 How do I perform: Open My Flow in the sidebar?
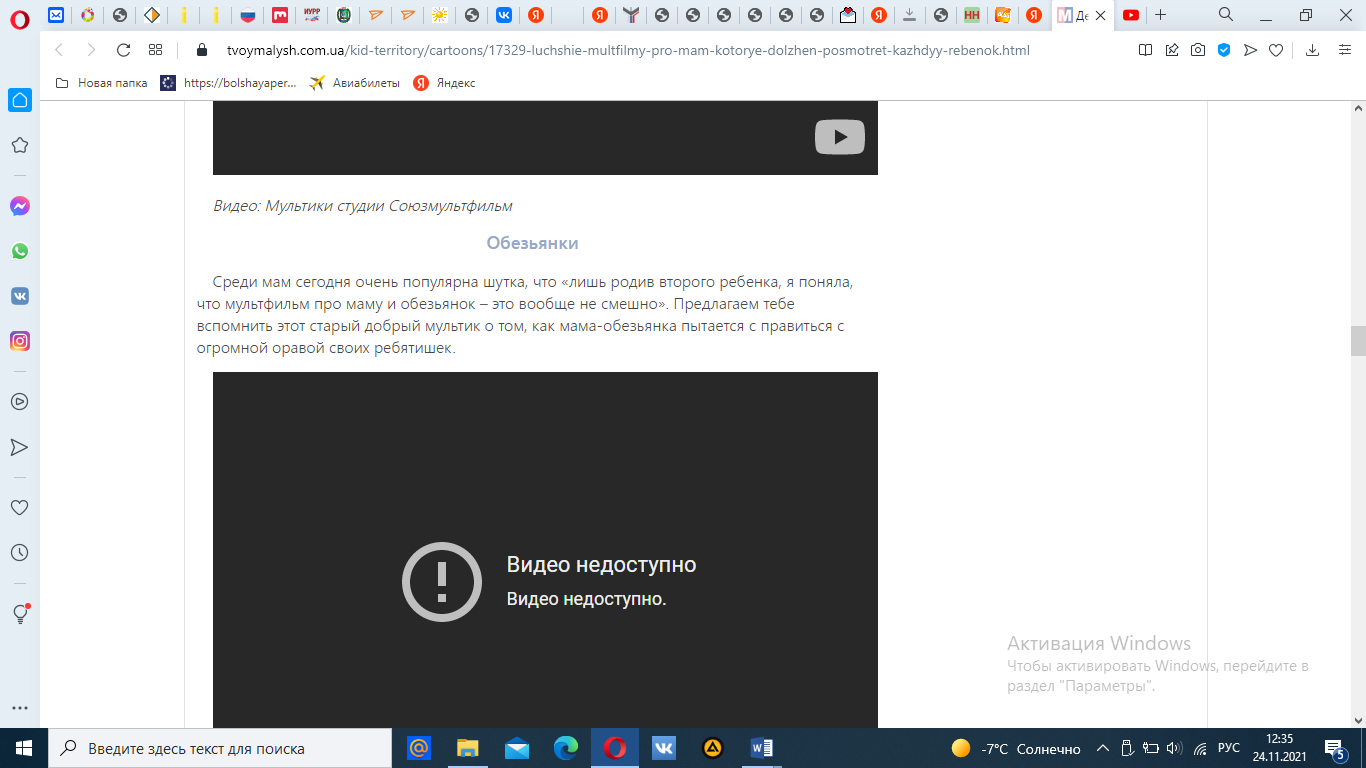(20, 447)
